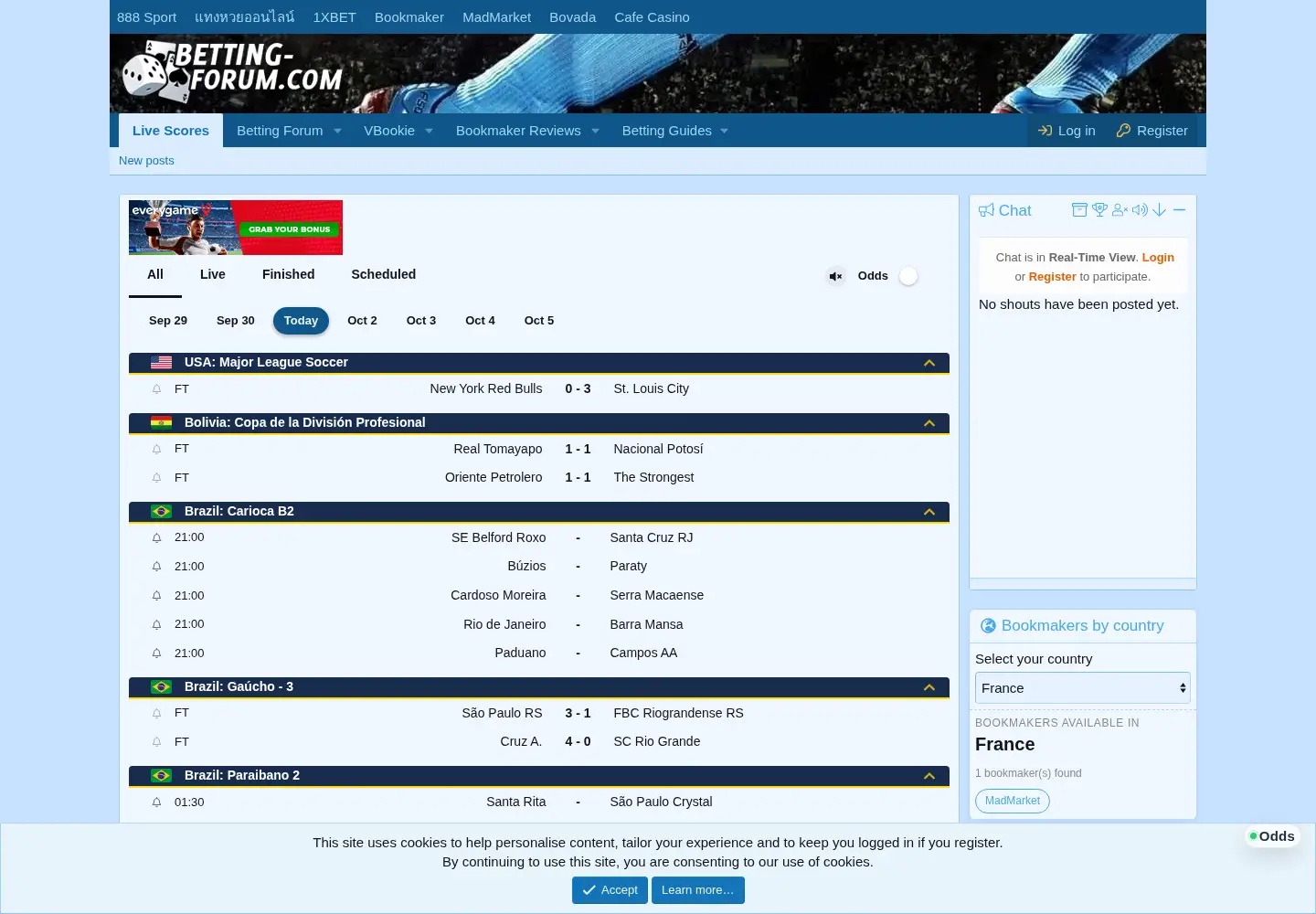Set alert bell for Real Tomayapo match

tap(156, 450)
